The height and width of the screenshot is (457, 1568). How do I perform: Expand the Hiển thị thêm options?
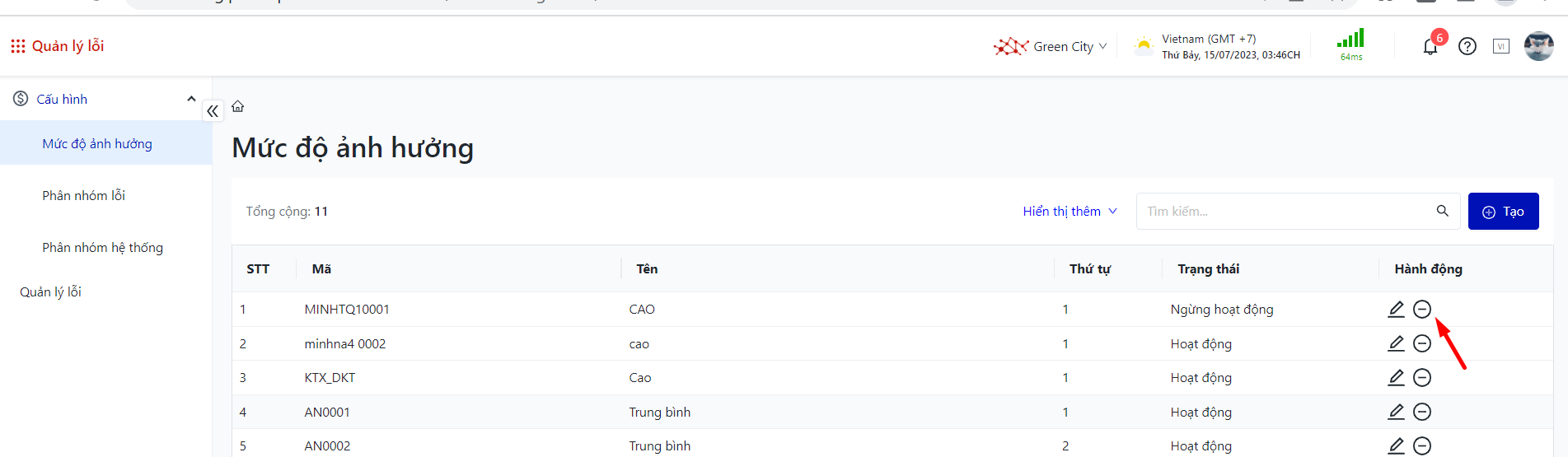pos(1070,212)
